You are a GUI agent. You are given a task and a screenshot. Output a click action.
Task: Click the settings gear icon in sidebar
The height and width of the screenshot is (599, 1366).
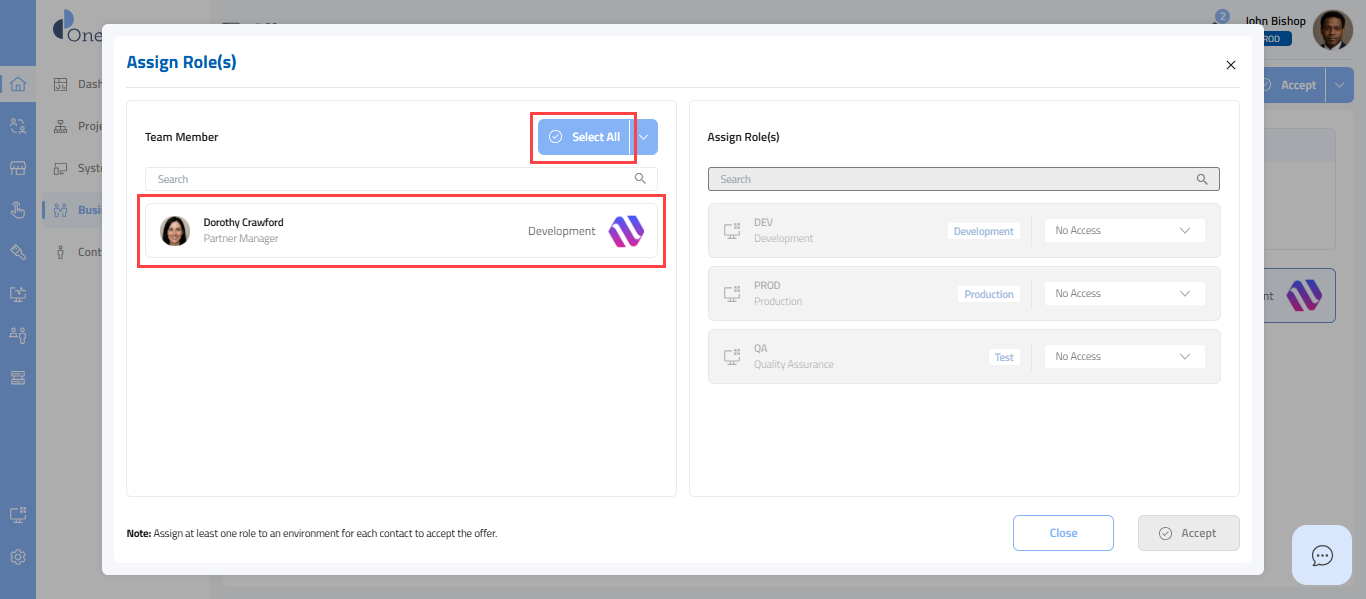(x=17, y=557)
